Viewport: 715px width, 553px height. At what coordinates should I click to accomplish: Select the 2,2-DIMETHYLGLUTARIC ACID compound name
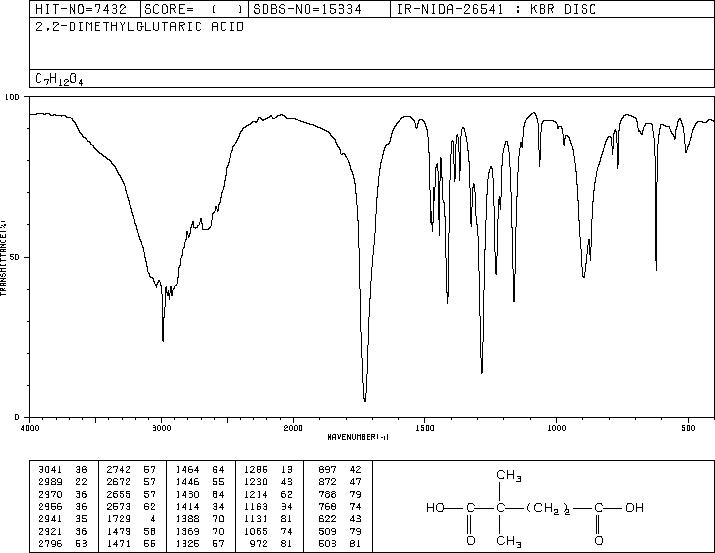(140, 27)
